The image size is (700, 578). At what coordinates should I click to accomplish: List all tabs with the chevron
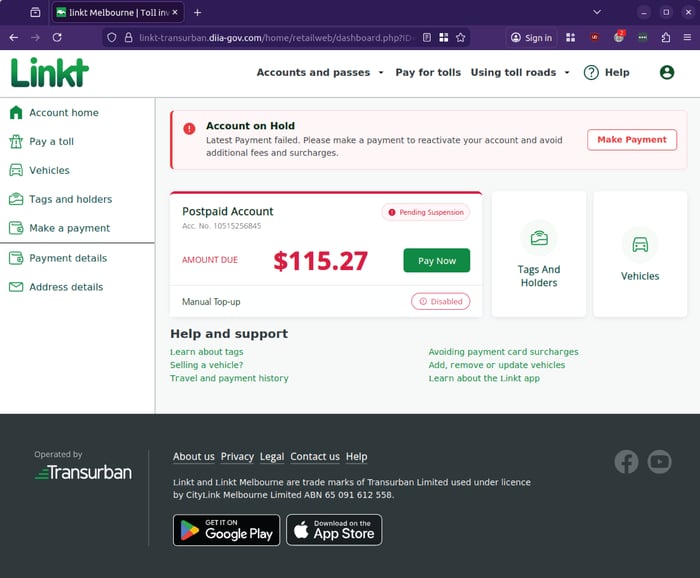[597, 12]
